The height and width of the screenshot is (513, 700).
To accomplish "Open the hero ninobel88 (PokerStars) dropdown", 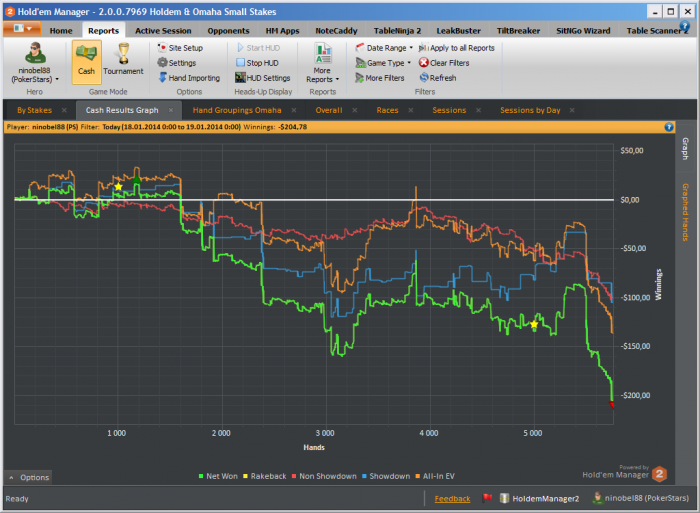I will (35, 75).
